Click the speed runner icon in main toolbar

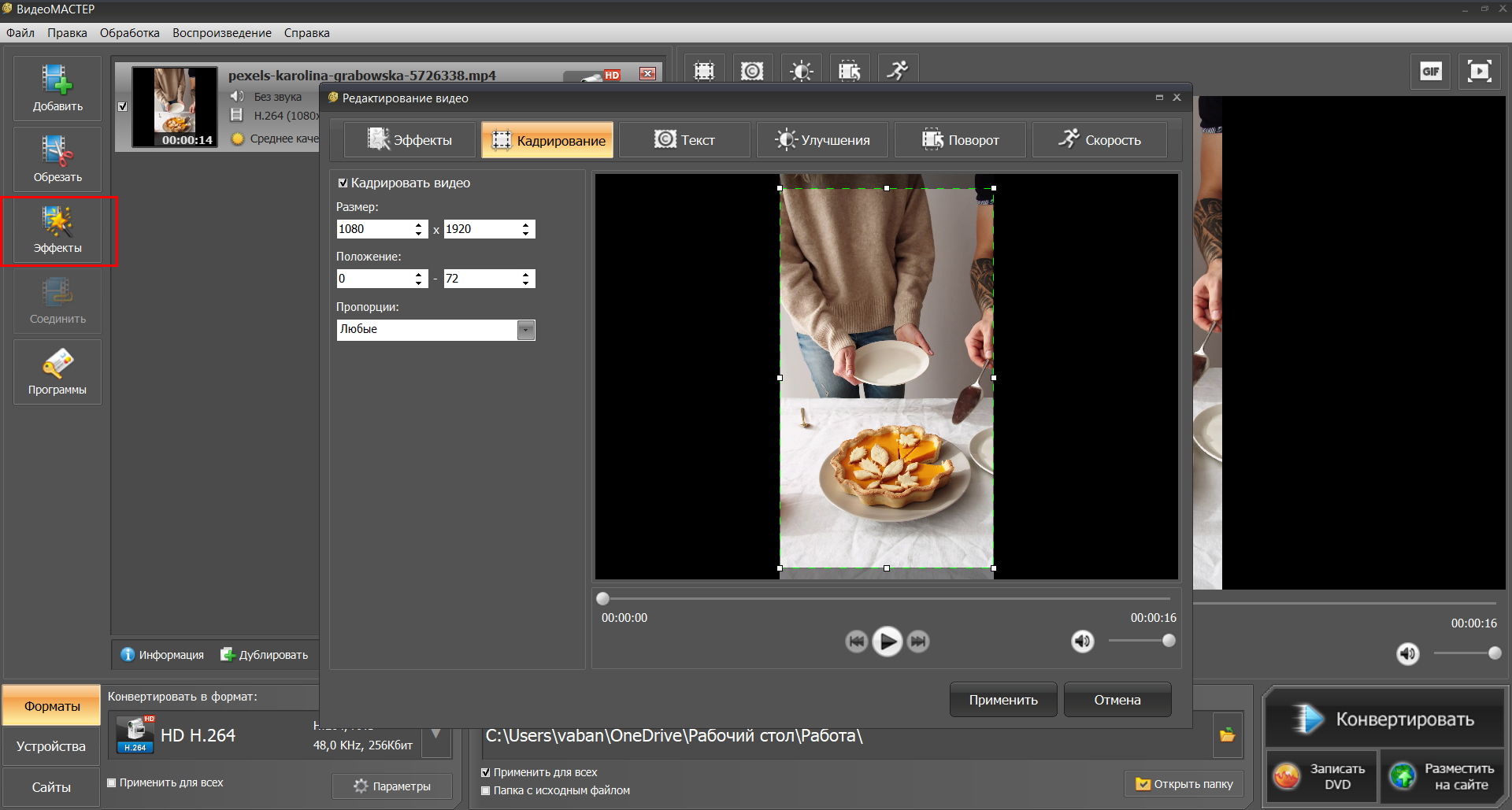tap(898, 71)
